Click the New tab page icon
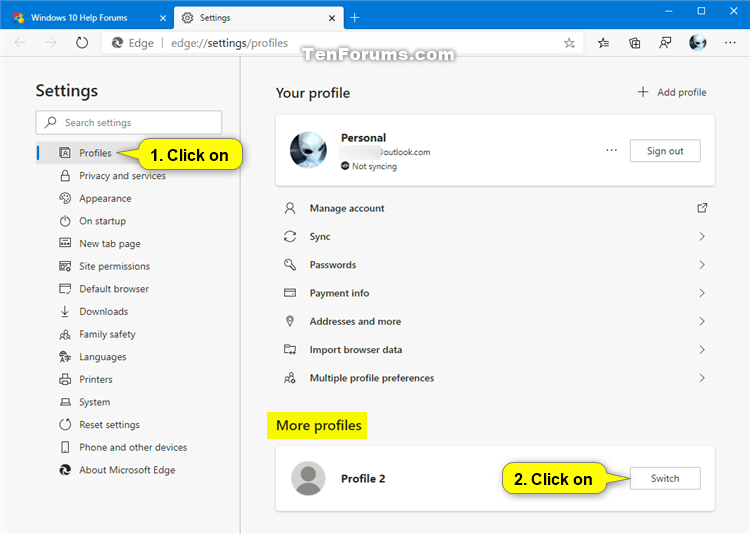This screenshot has width=750, height=534. pyautogui.click(x=65, y=243)
